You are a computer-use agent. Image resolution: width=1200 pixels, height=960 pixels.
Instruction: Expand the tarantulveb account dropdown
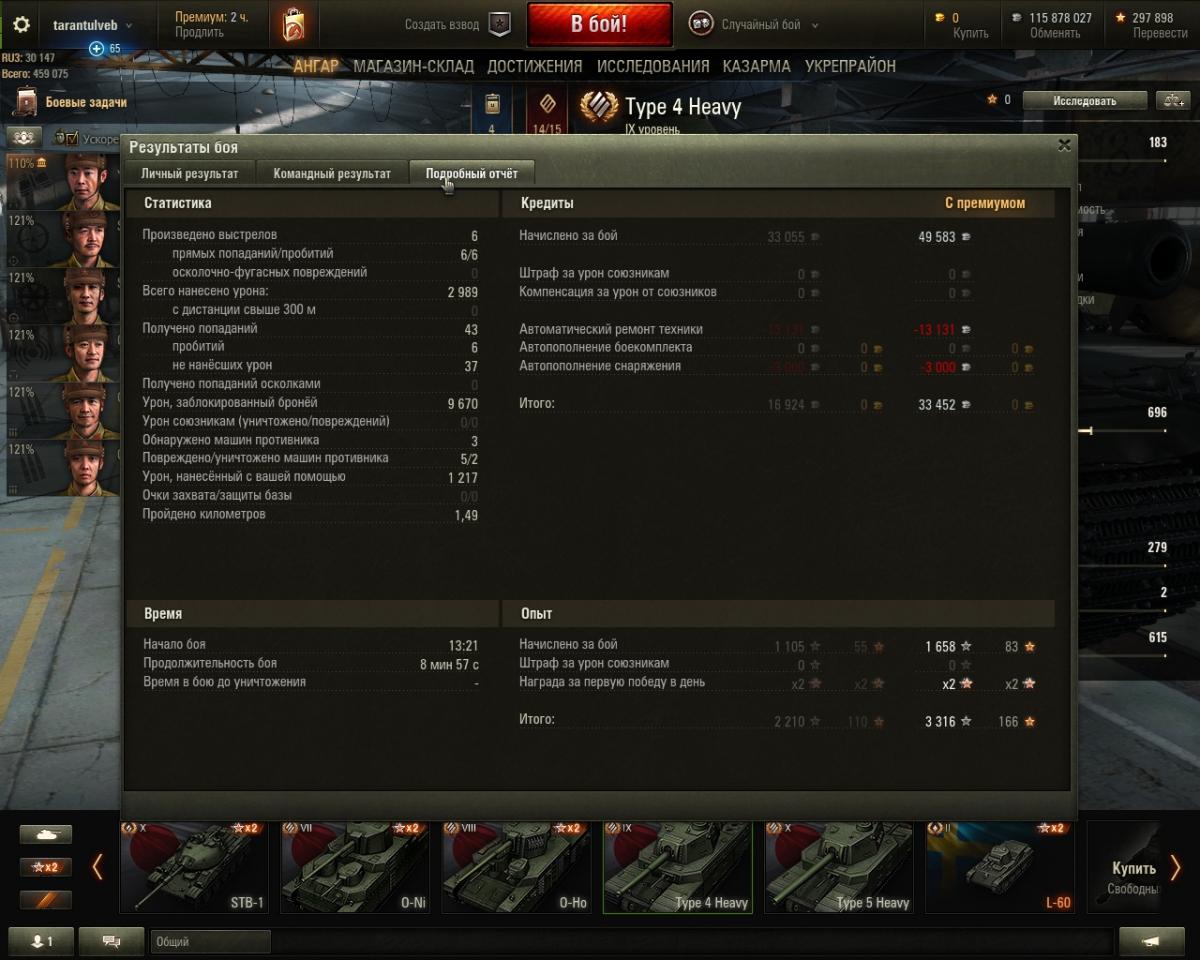[93, 25]
